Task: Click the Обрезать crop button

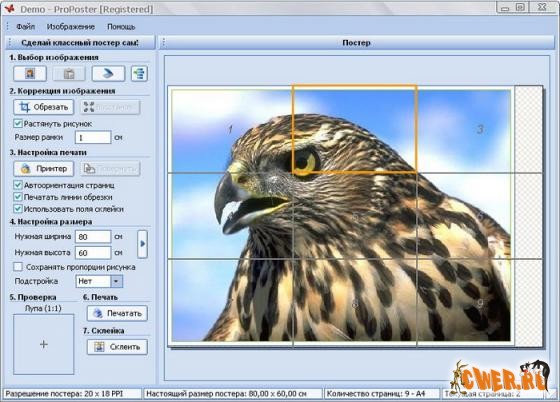Action: (44, 107)
